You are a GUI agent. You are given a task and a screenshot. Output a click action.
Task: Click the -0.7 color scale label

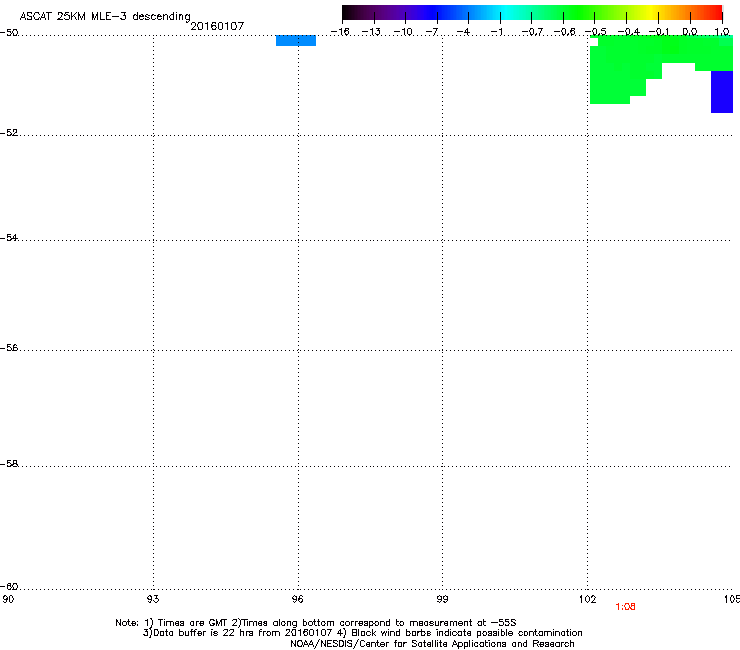click(532, 32)
